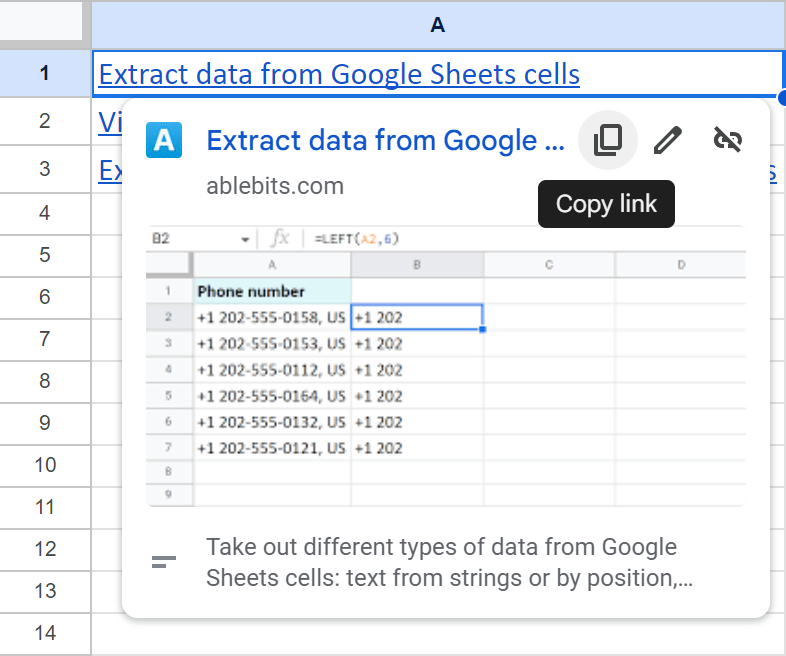Image resolution: width=786 pixels, height=656 pixels.
Task: Open the 'Extract data from Google' preview title
Action: [386, 141]
